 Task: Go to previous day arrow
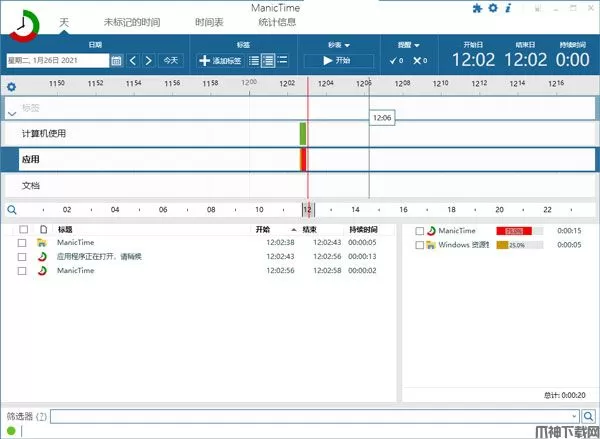click(133, 60)
